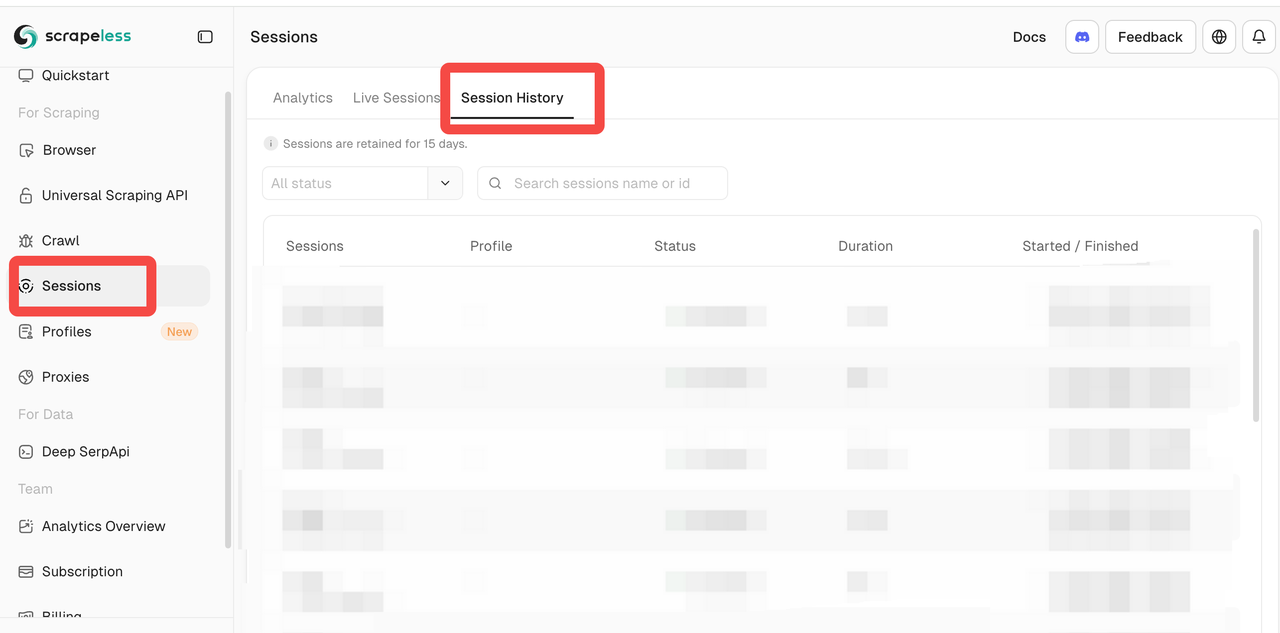Open the Discord community icon
The image size is (1280, 633).
click(x=1082, y=37)
